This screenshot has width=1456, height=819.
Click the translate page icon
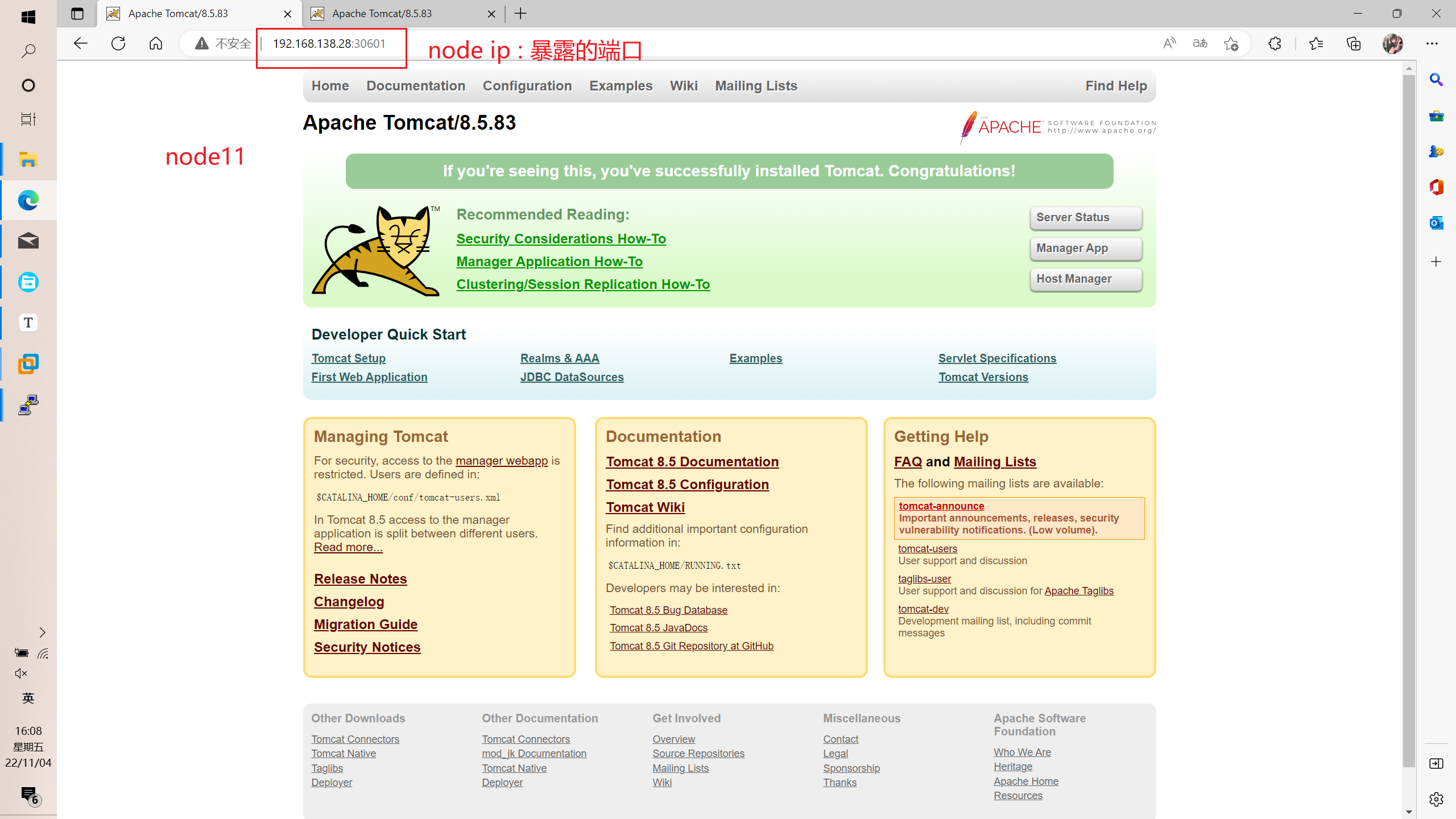[1200, 44]
